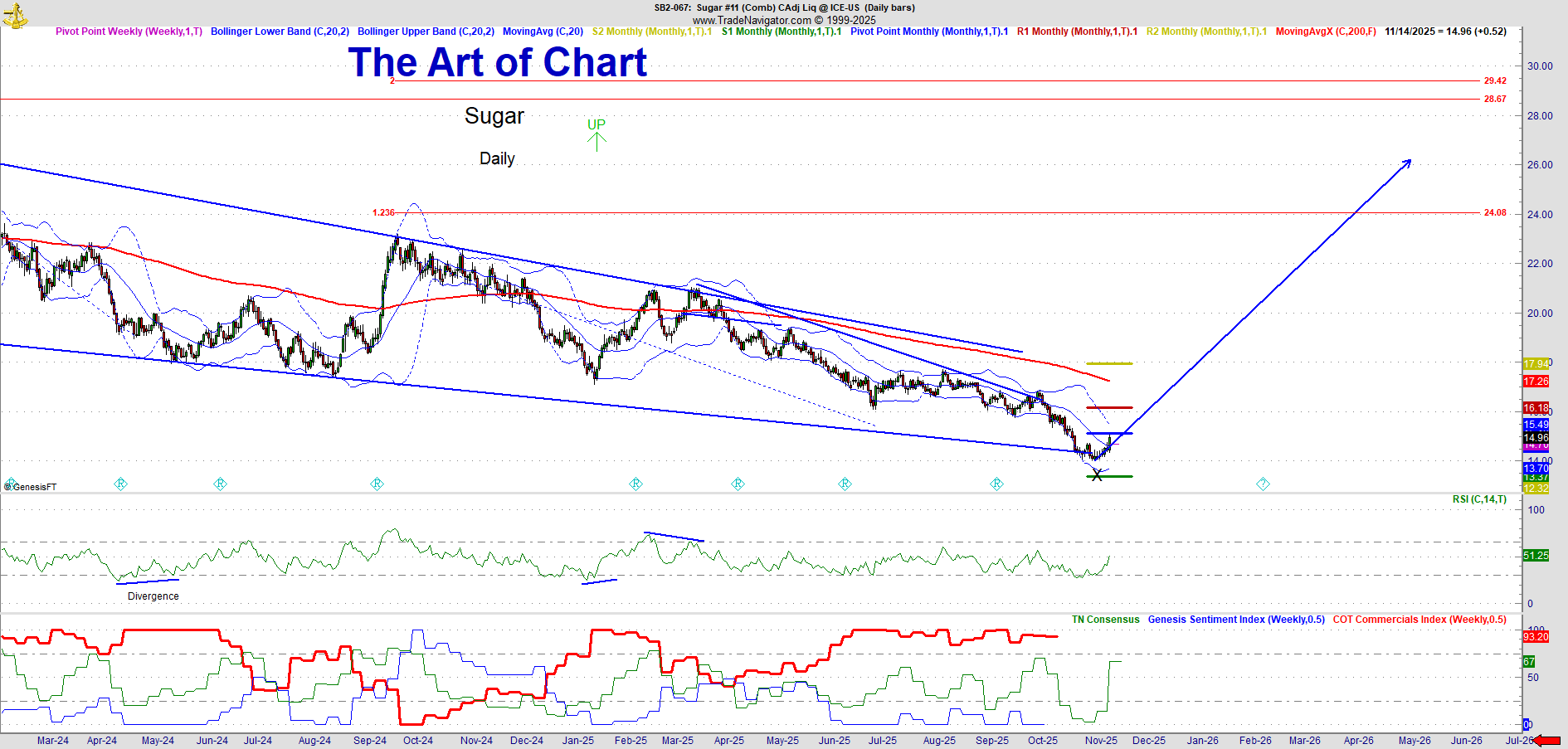Click the red arrow at the end of the time axis
The width and height of the screenshot is (1568, 749).
(x=1548, y=741)
